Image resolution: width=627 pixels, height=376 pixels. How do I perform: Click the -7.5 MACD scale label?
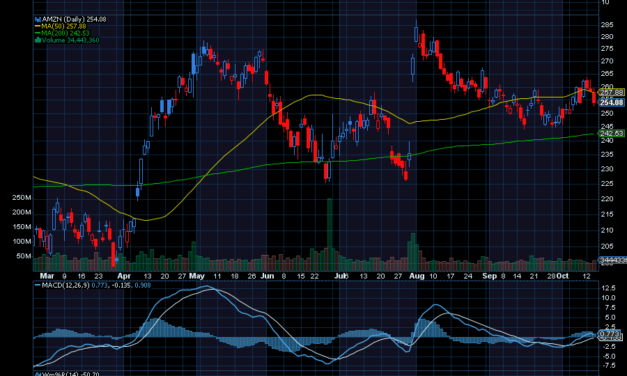click(608, 366)
